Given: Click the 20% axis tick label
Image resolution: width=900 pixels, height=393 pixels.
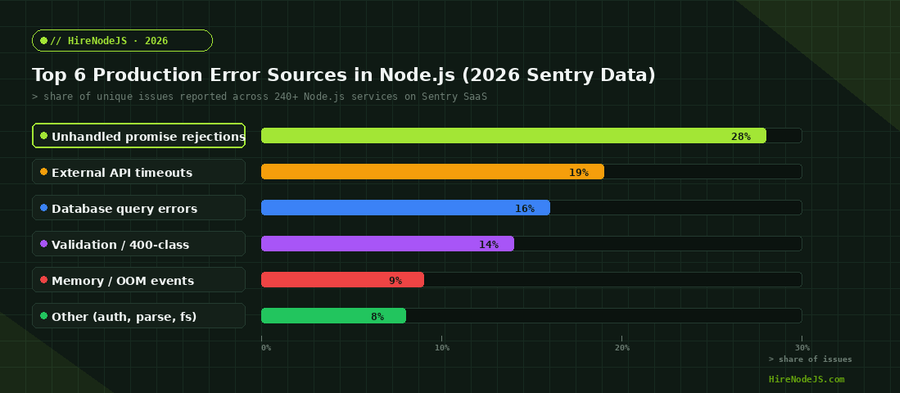Looking at the screenshot, I should pyautogui.click(x=622, y=347).
